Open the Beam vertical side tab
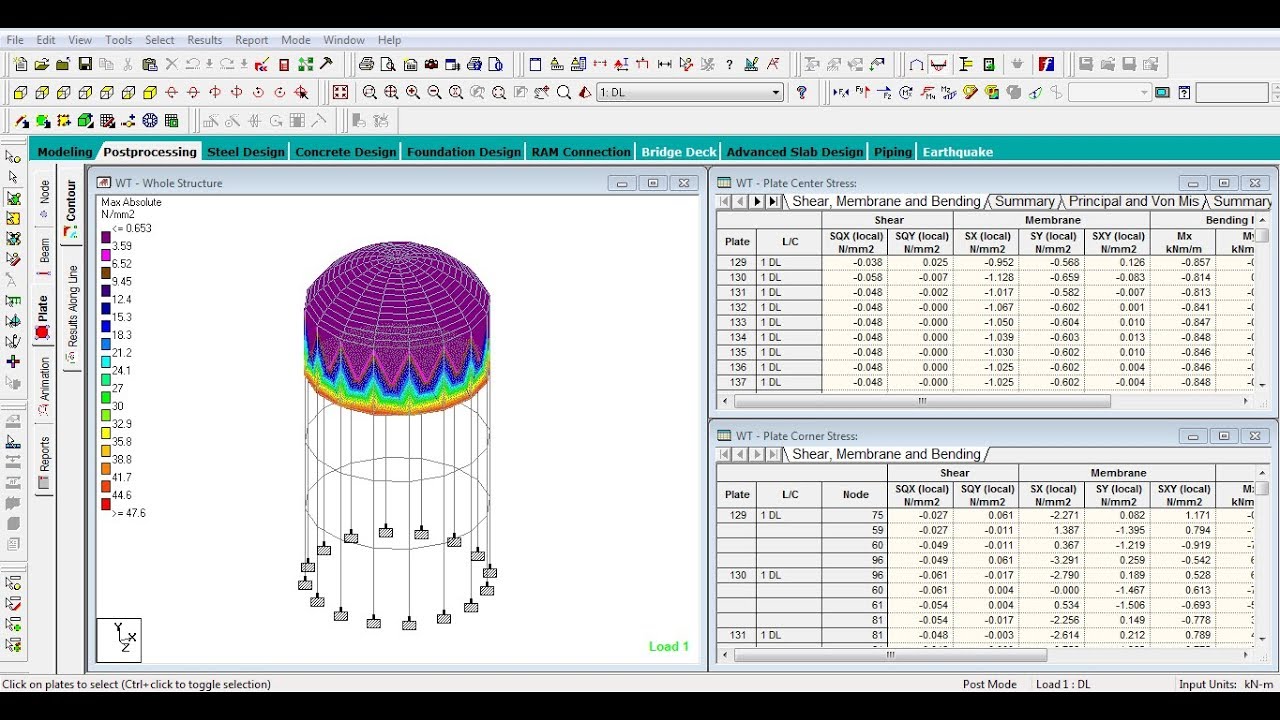 coord(44,255)
